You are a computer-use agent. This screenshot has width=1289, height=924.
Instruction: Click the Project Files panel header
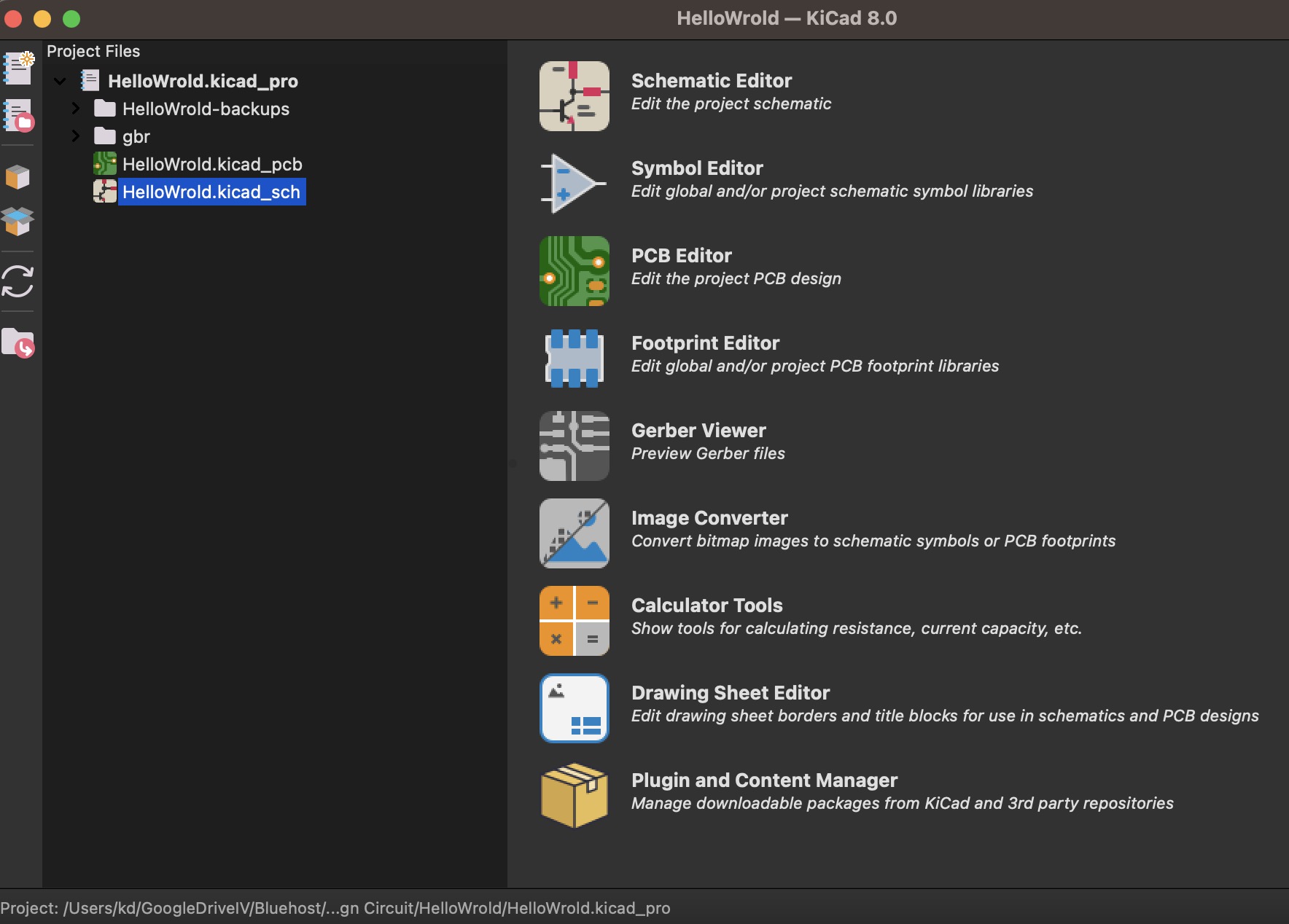coord(93,51)
